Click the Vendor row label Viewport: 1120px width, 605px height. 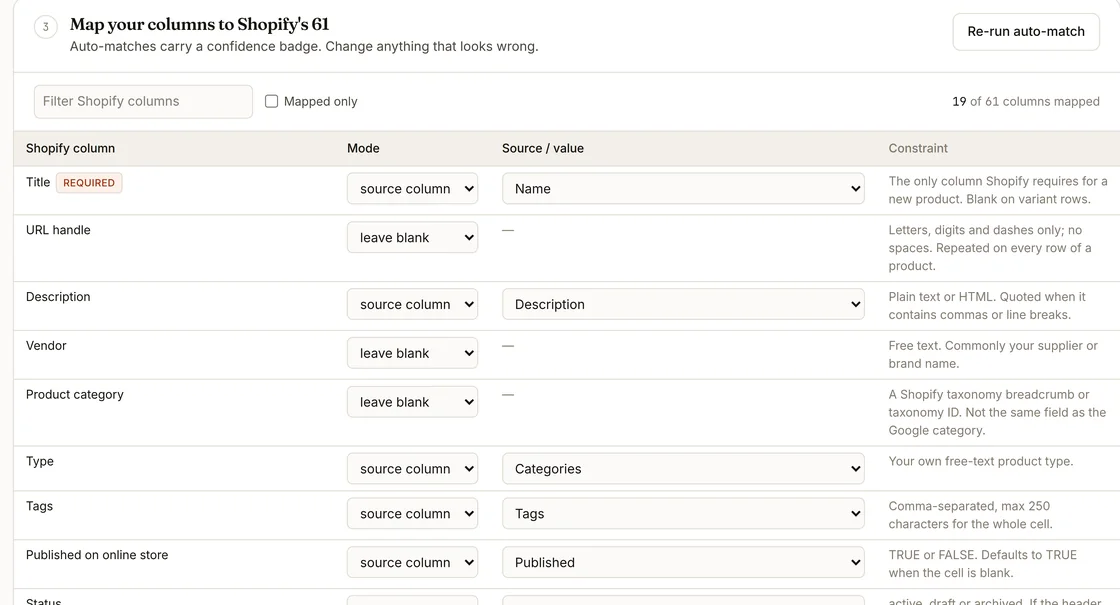[46, 346]
